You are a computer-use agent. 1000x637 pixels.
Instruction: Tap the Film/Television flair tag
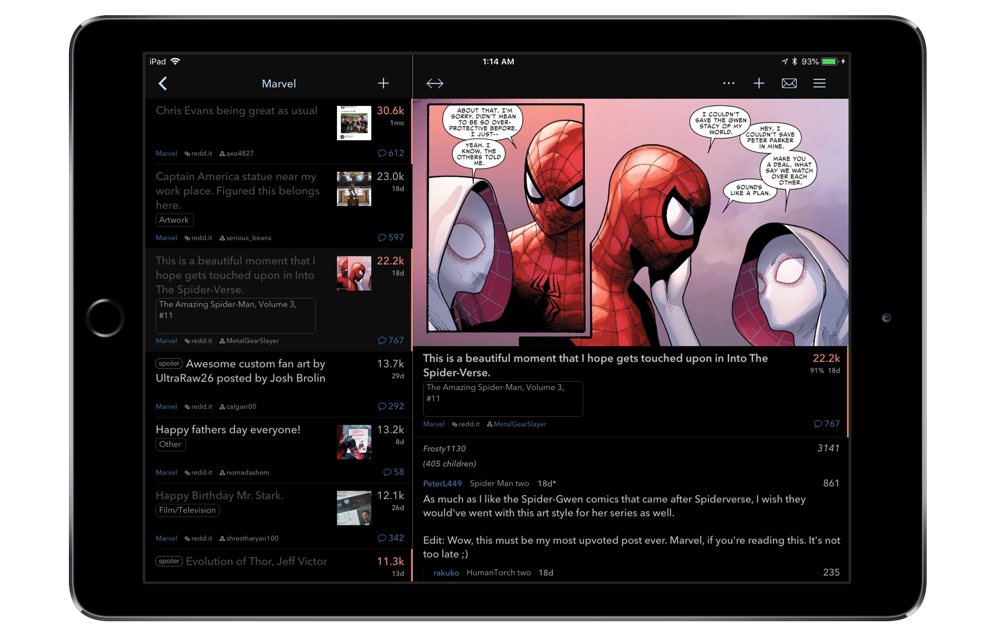point(188,510)
